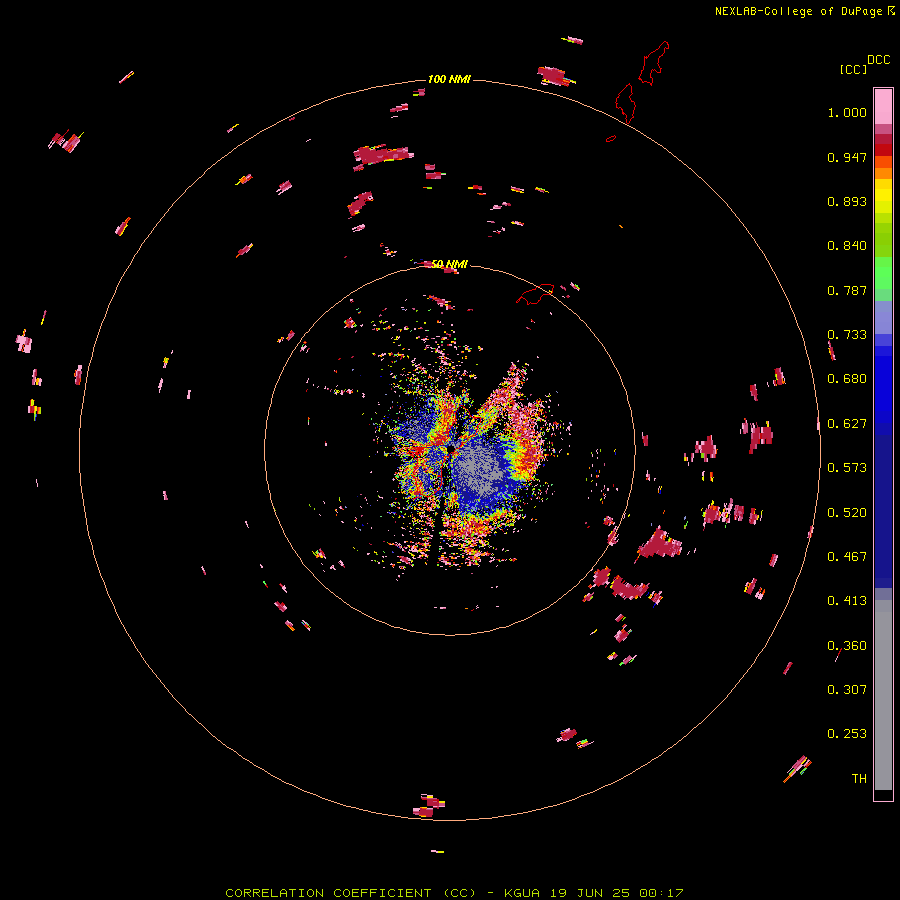Click the TH threshold label
Viewport: 900px width, 900px height.
[859, 779]
